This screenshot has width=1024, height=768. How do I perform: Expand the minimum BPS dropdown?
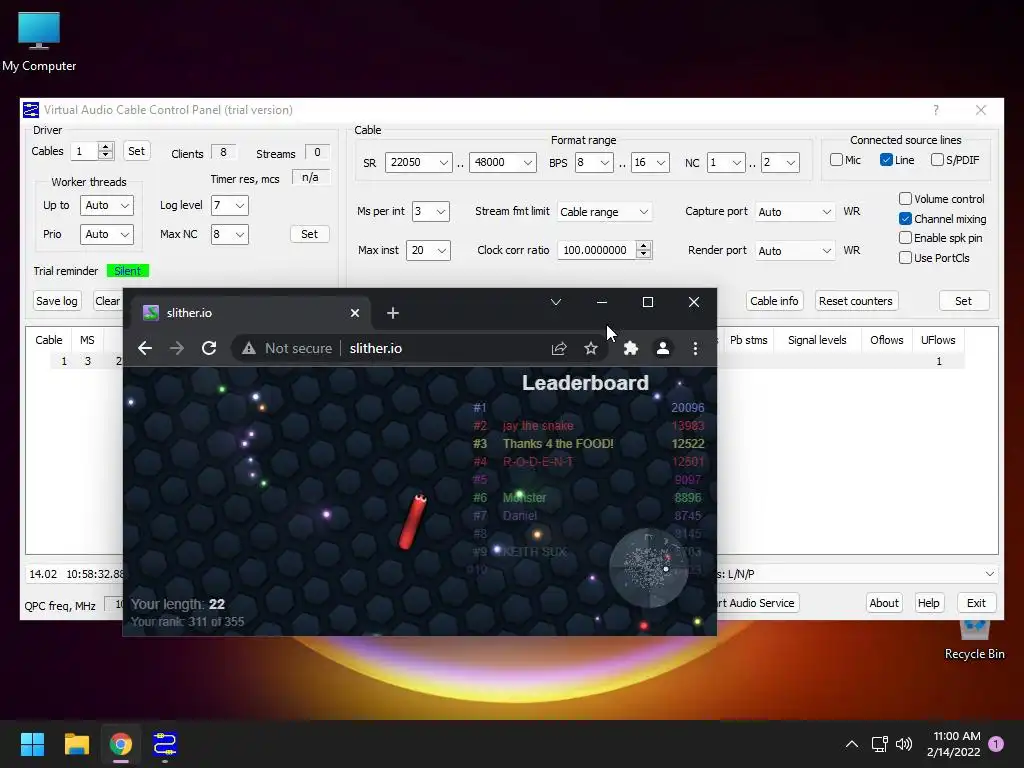tap(594, 162)
